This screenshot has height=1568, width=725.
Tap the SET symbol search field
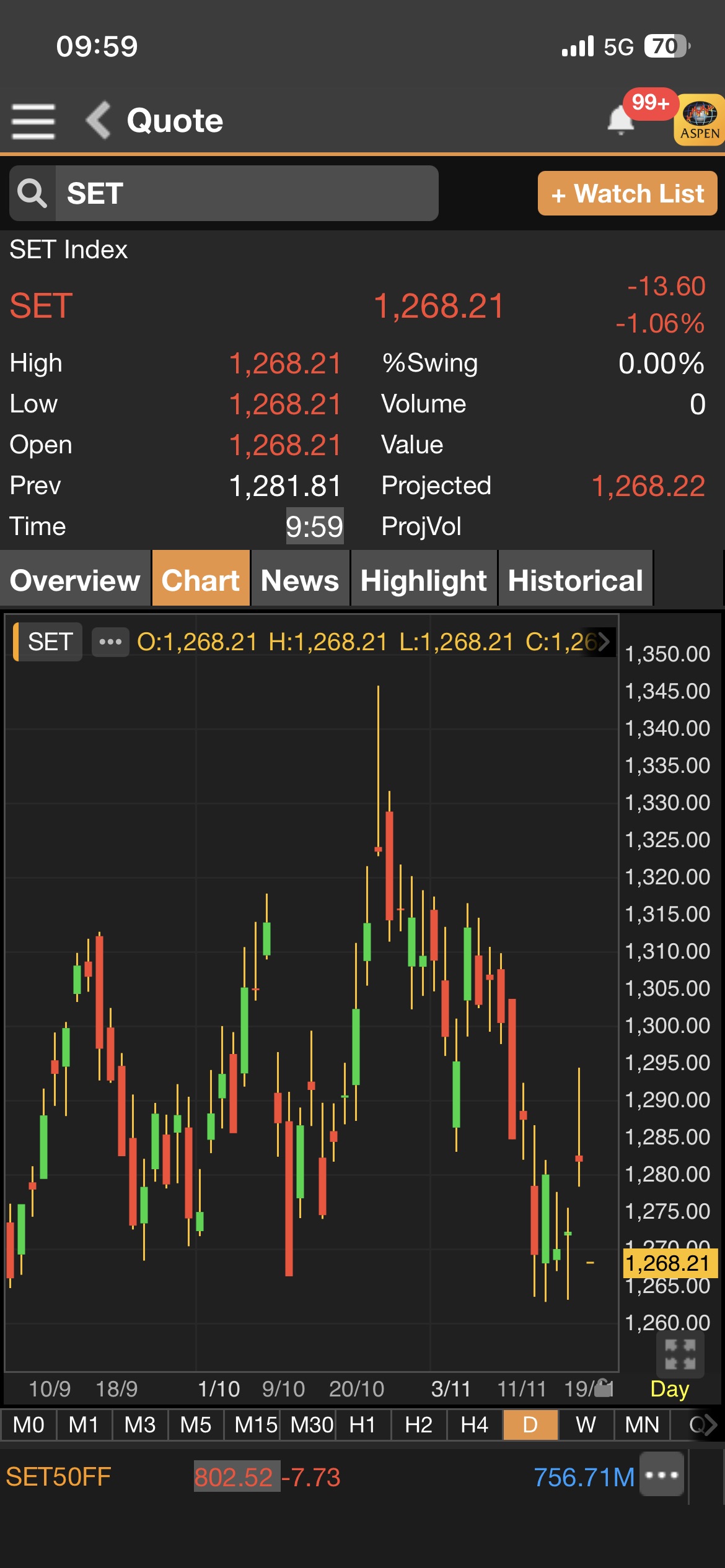point(247,194)
